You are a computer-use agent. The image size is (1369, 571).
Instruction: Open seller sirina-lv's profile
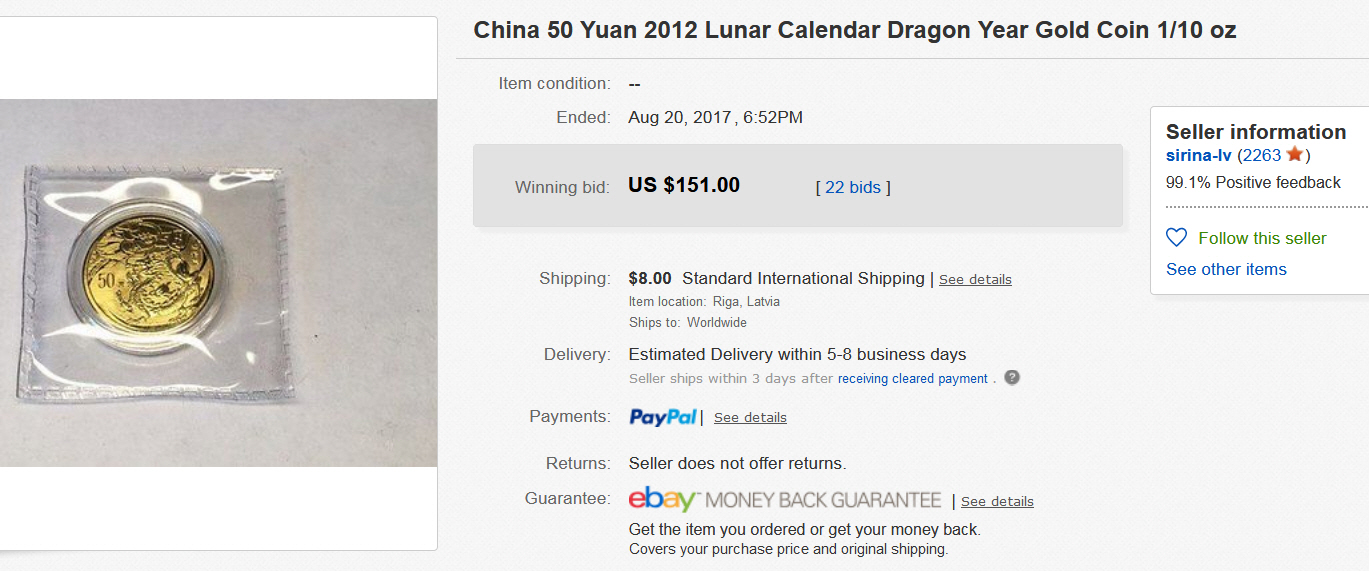[x=1198, y=155]
